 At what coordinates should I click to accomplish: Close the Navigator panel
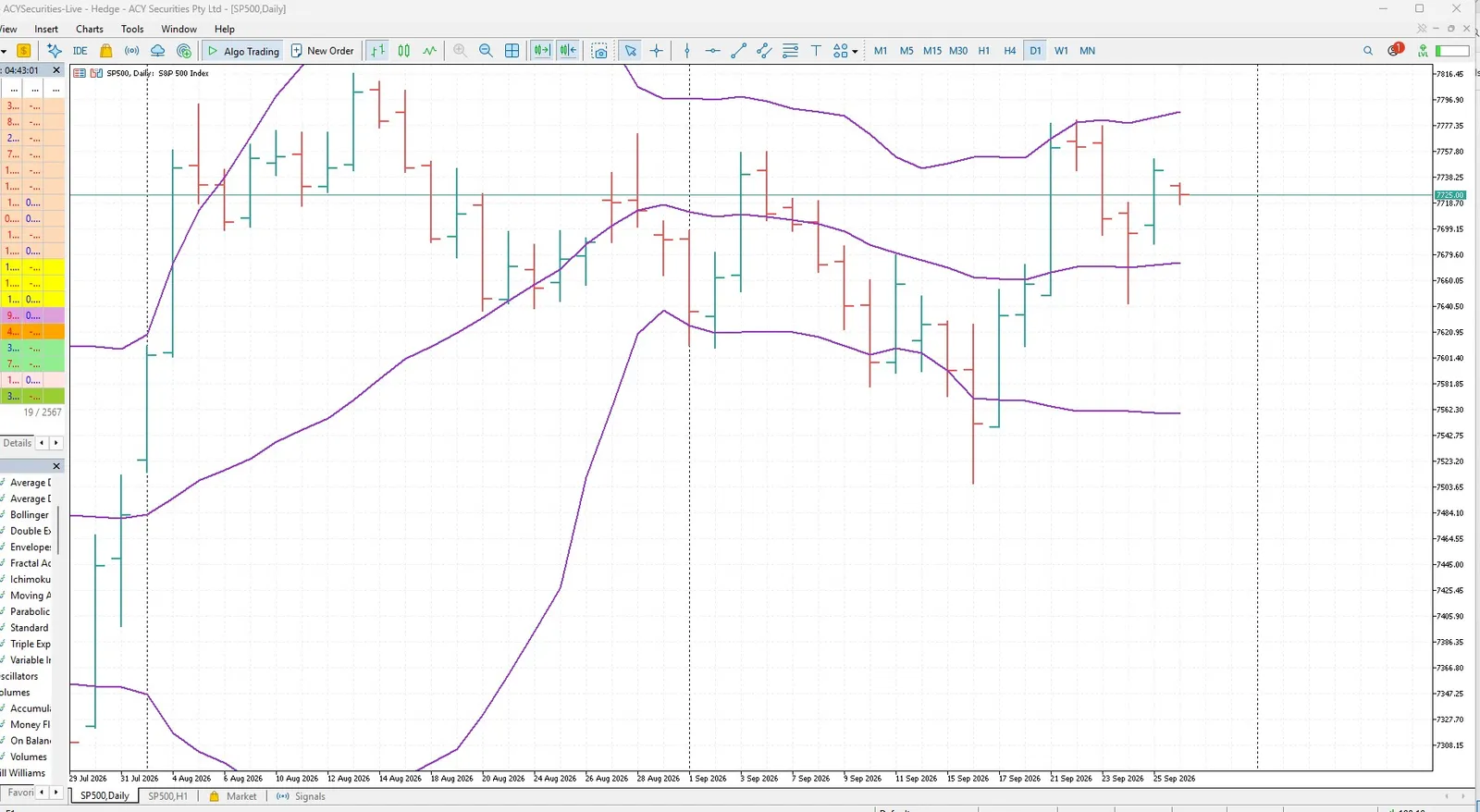click(56, 466)
